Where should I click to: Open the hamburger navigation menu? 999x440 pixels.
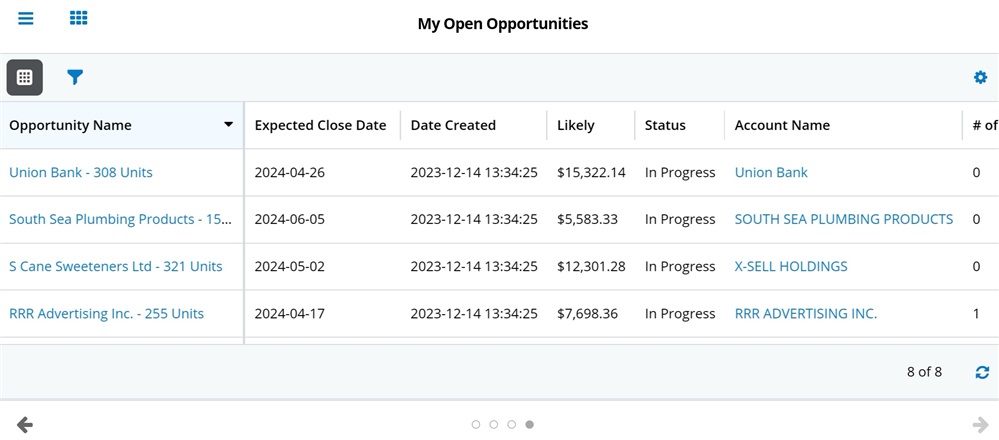point(26,18)
